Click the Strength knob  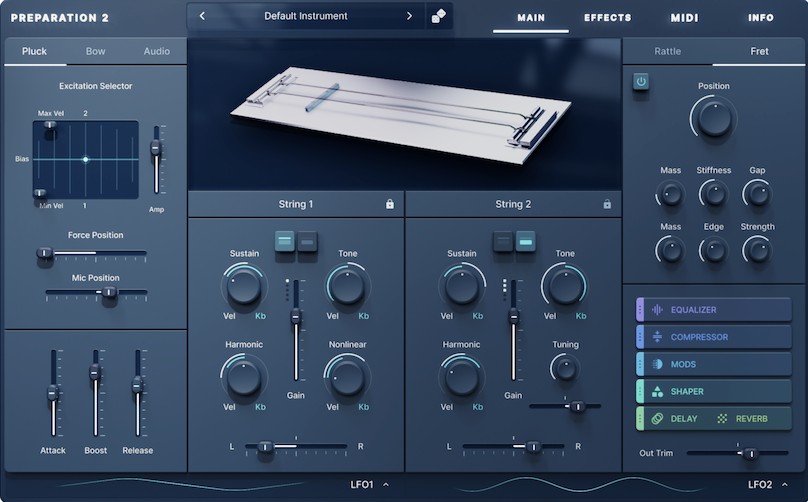[757, 251]
